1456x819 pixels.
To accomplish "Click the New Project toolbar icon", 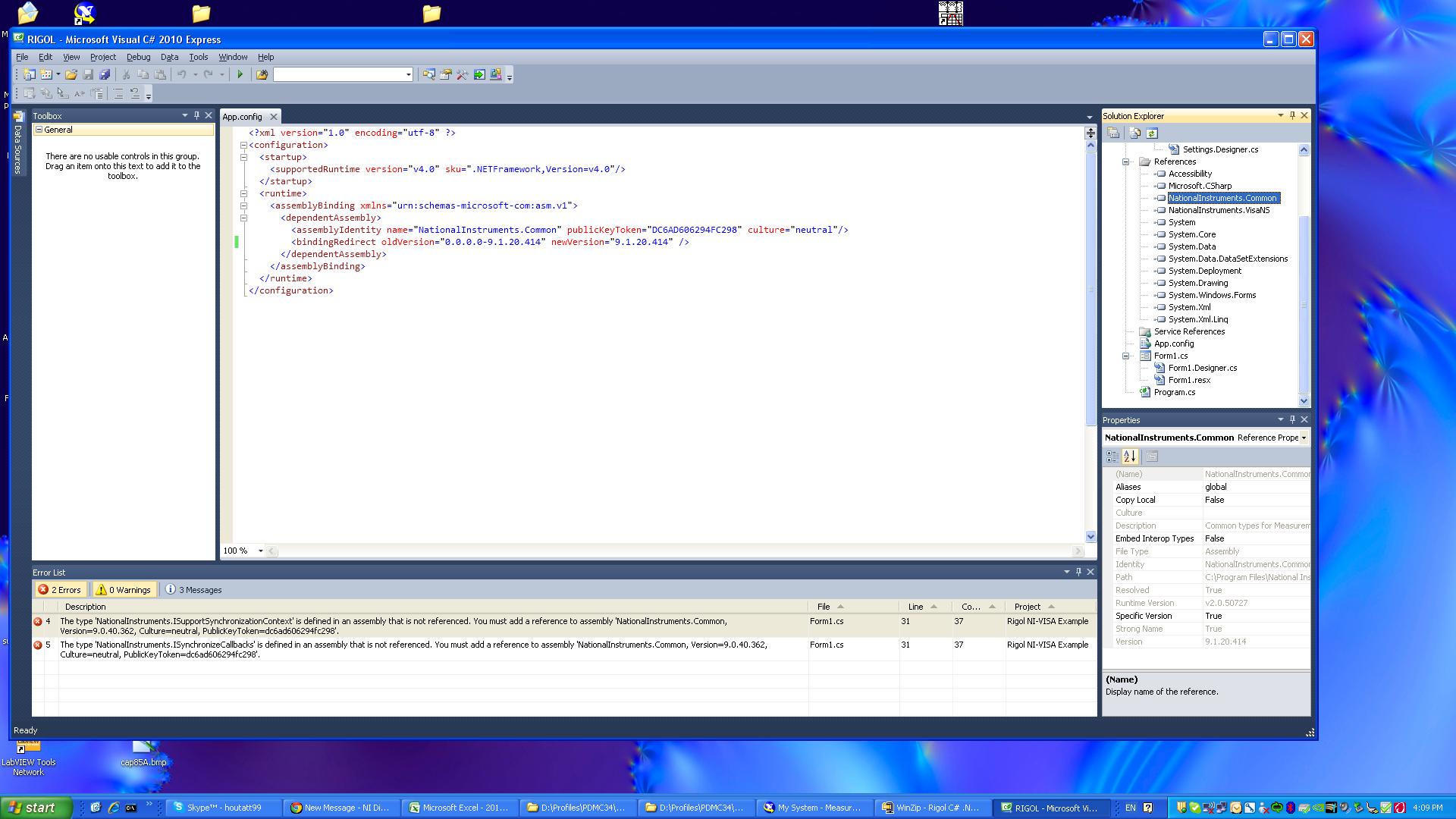I will pyautogui.click(x=29, y=74).
